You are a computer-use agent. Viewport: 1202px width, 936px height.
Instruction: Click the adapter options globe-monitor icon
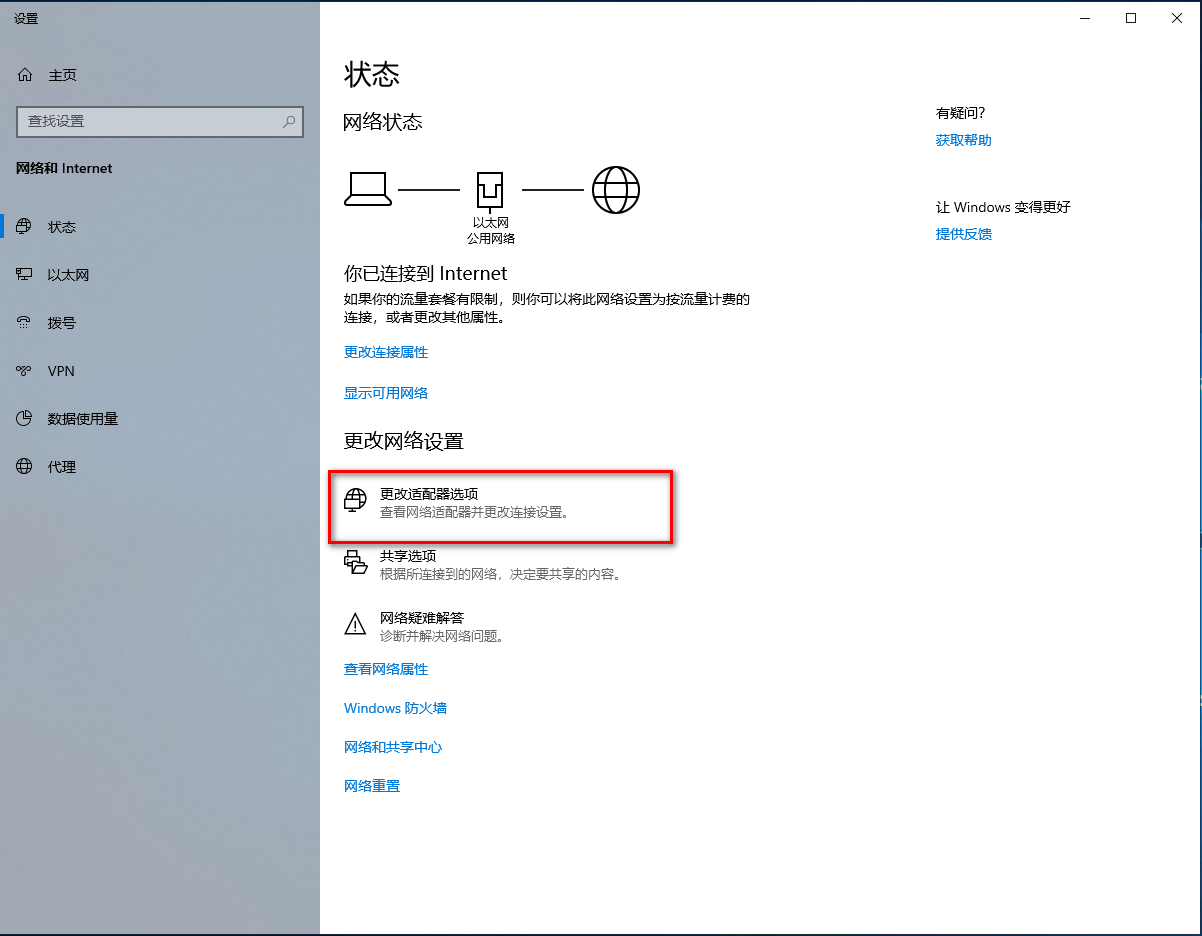tap(355, 501)
